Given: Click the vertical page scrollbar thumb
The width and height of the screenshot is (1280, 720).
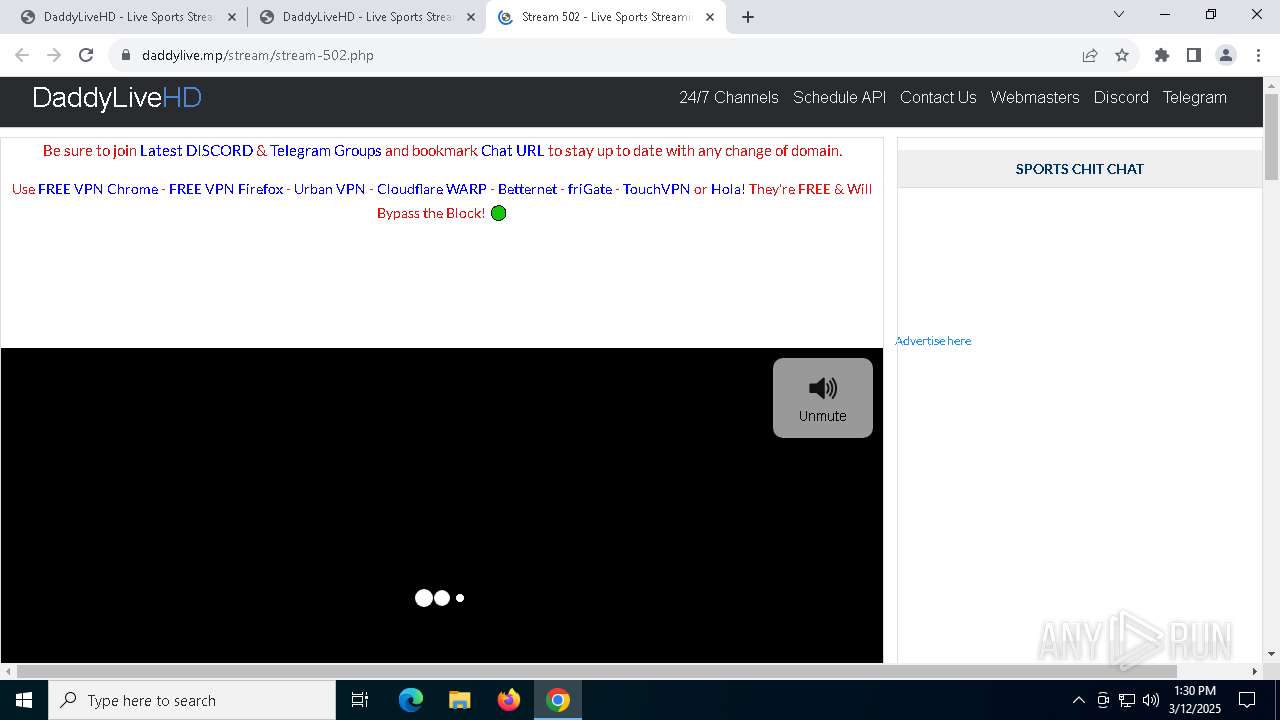Looking at the screenshot, I should tap(1271, 136).
